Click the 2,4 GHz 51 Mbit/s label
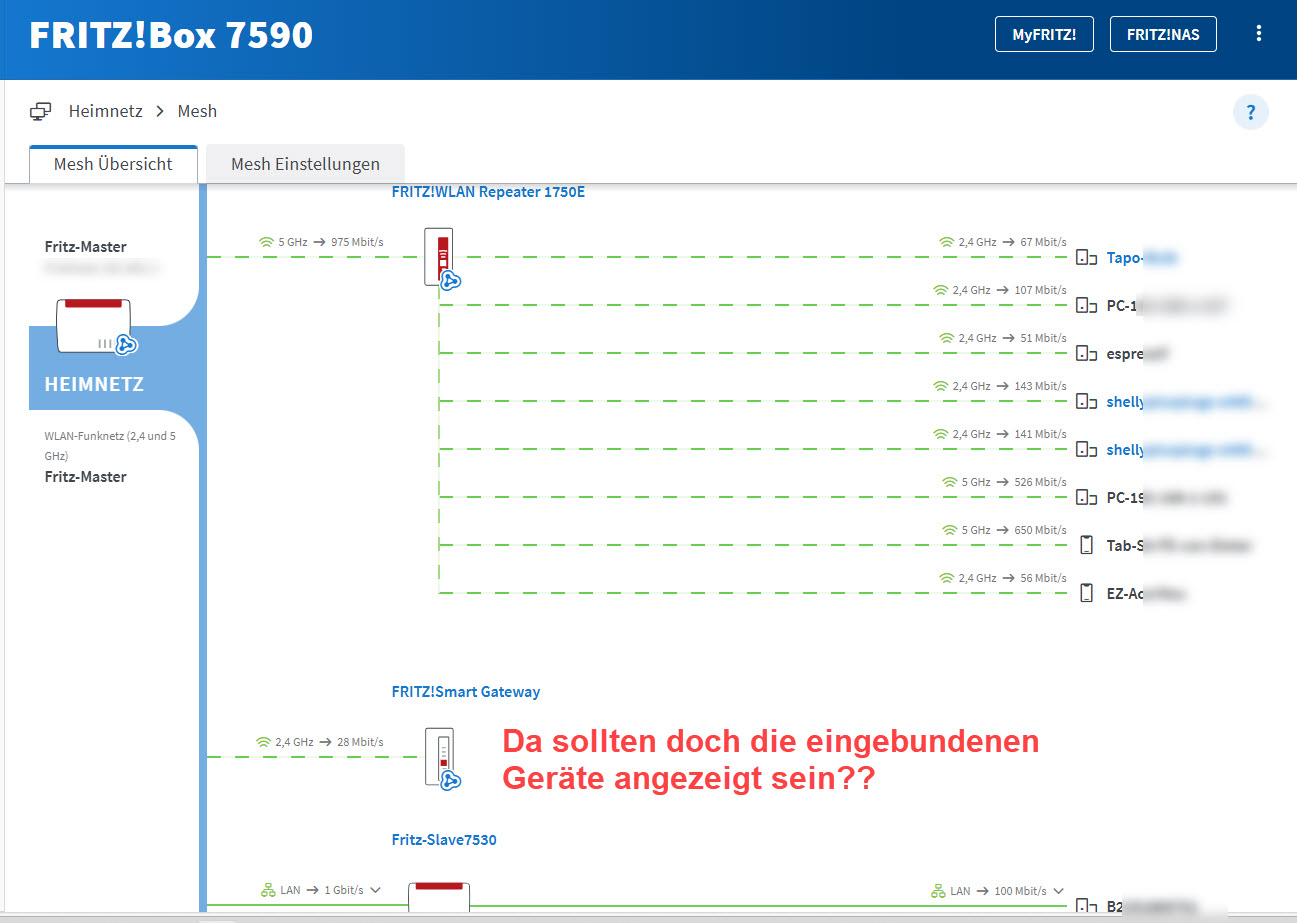Viewport: 1297px width, 923px height. [x=1002, y=338]
